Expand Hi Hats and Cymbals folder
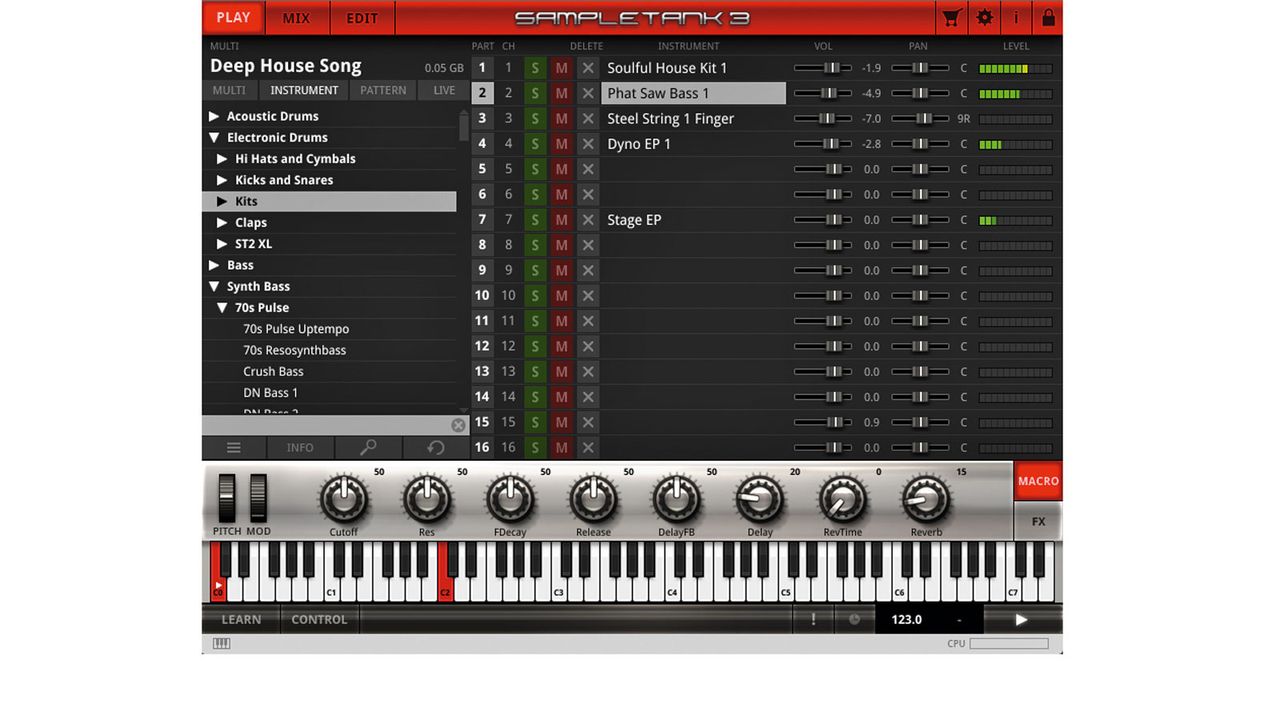Screen dimensions: 1280x720 [222, 159]
